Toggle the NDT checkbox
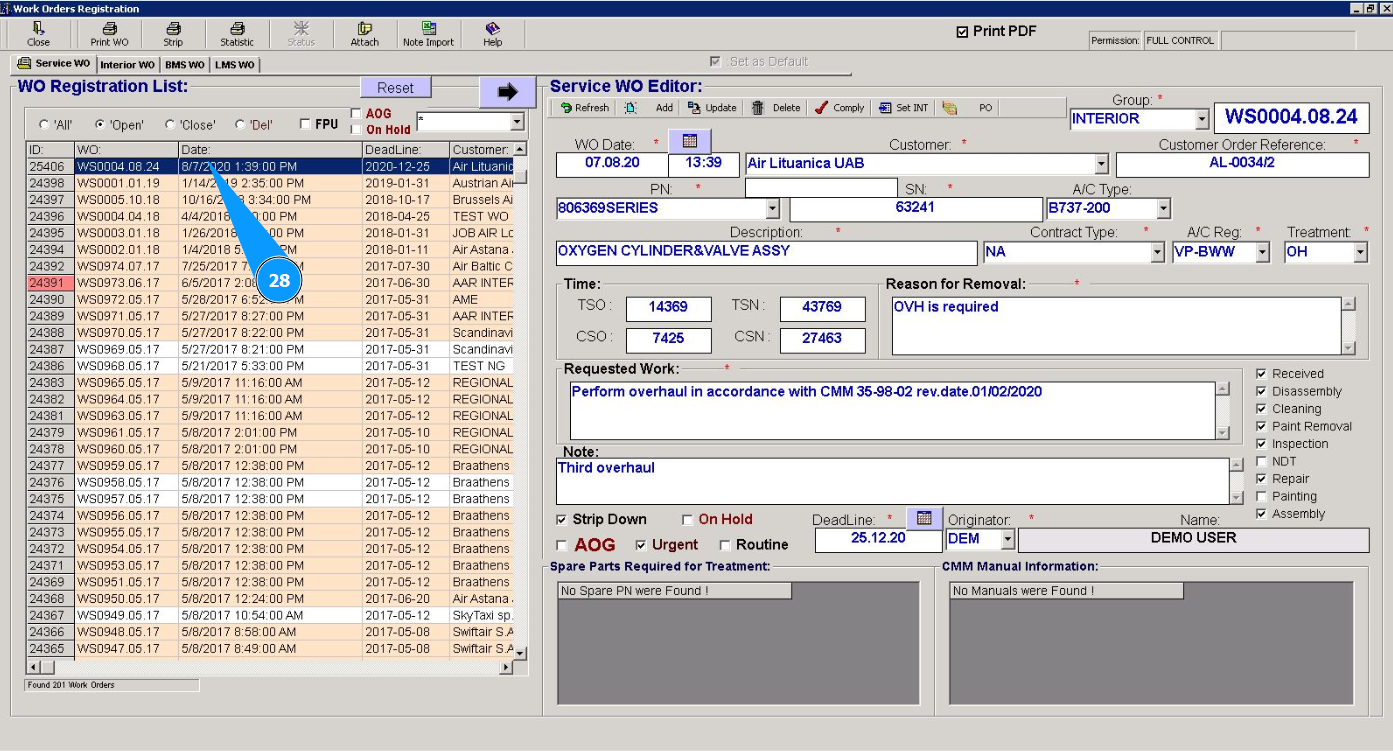This screenshot has height=751, width=1393. (x=1262, y=461)
